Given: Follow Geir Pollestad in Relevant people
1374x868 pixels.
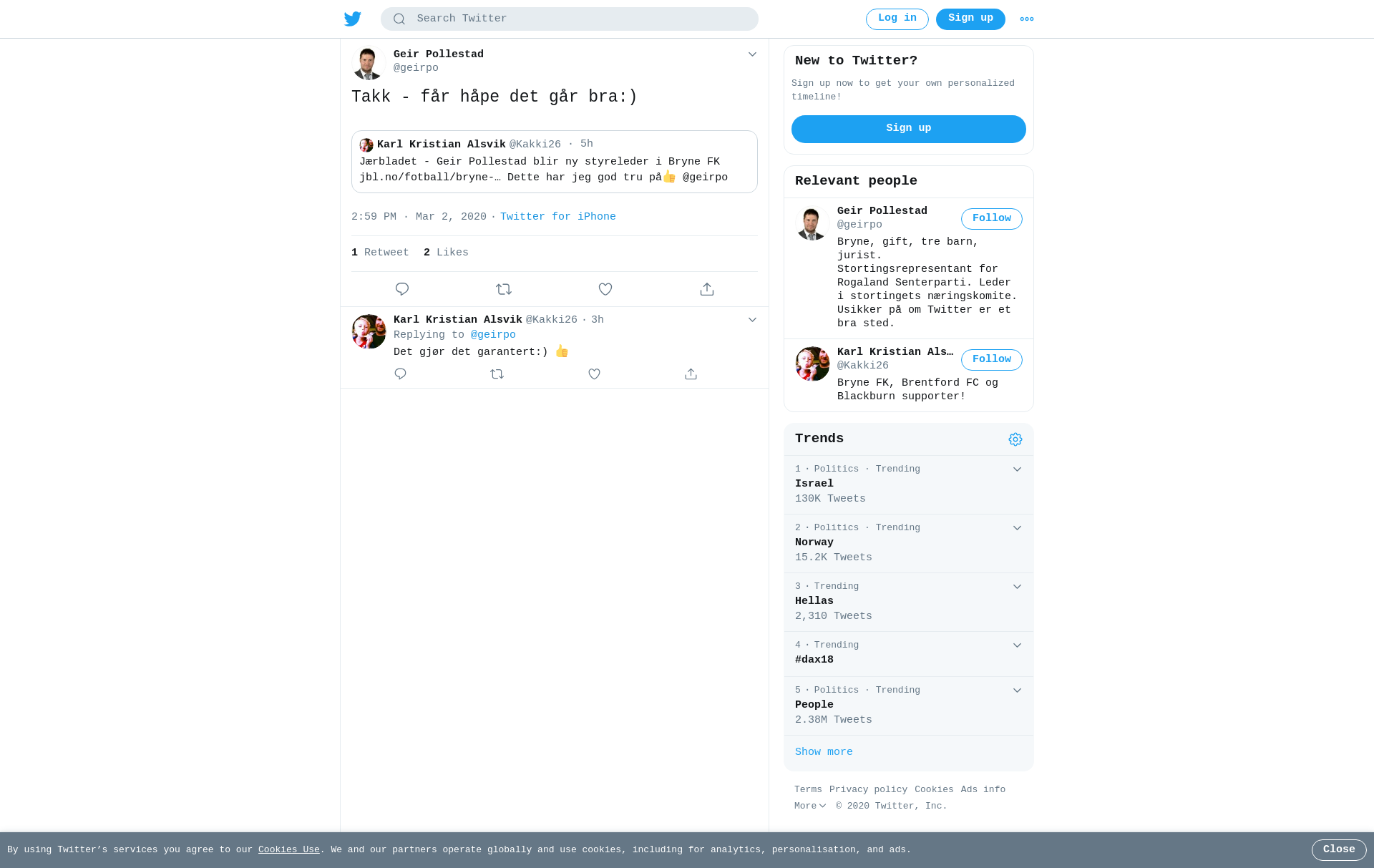Looking at the screenshot, I should coord(992,219).
